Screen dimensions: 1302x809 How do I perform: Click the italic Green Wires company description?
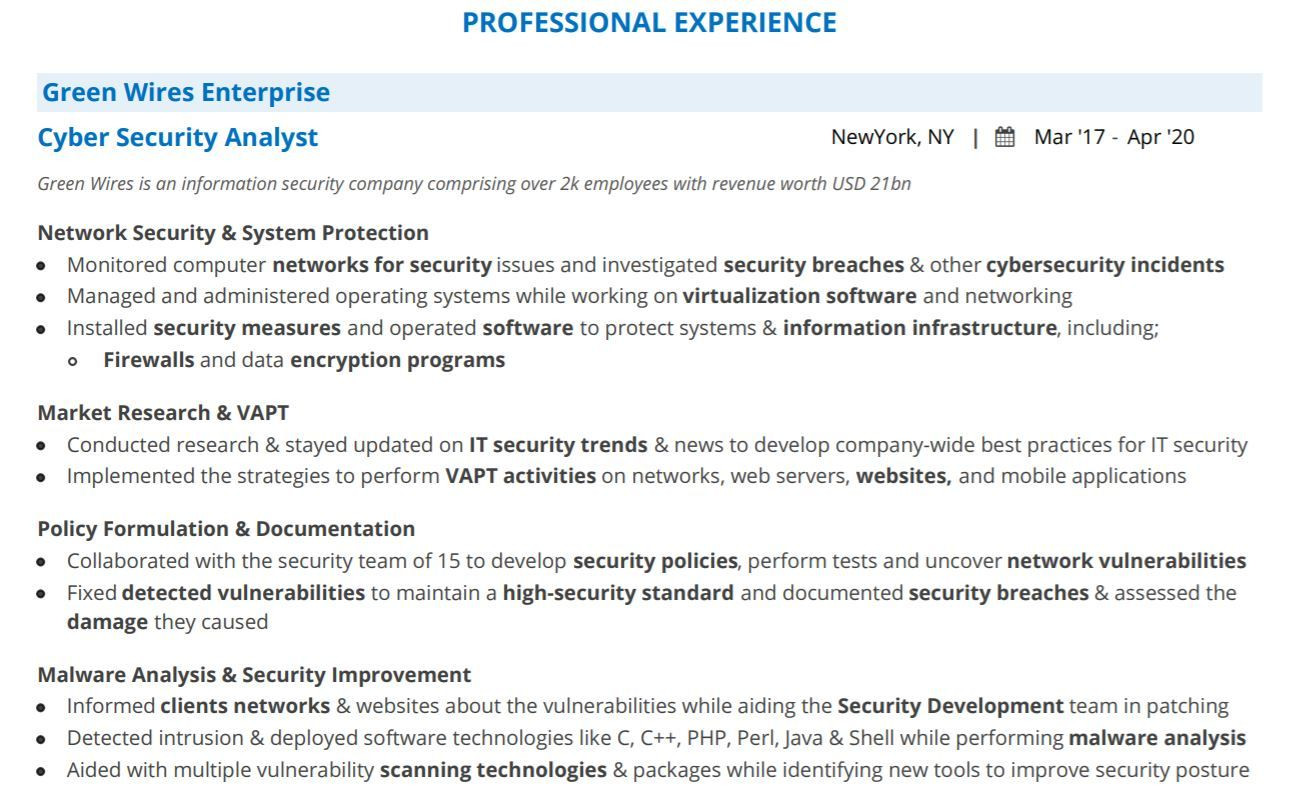click(x=474, y=184)
